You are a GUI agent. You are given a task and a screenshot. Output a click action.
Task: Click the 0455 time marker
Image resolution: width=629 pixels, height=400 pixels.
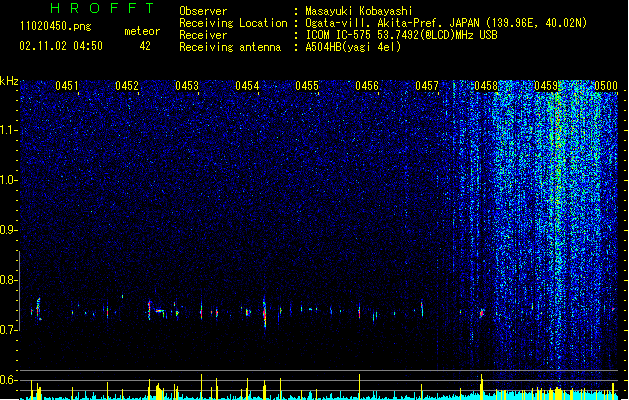tap(307, 86)
